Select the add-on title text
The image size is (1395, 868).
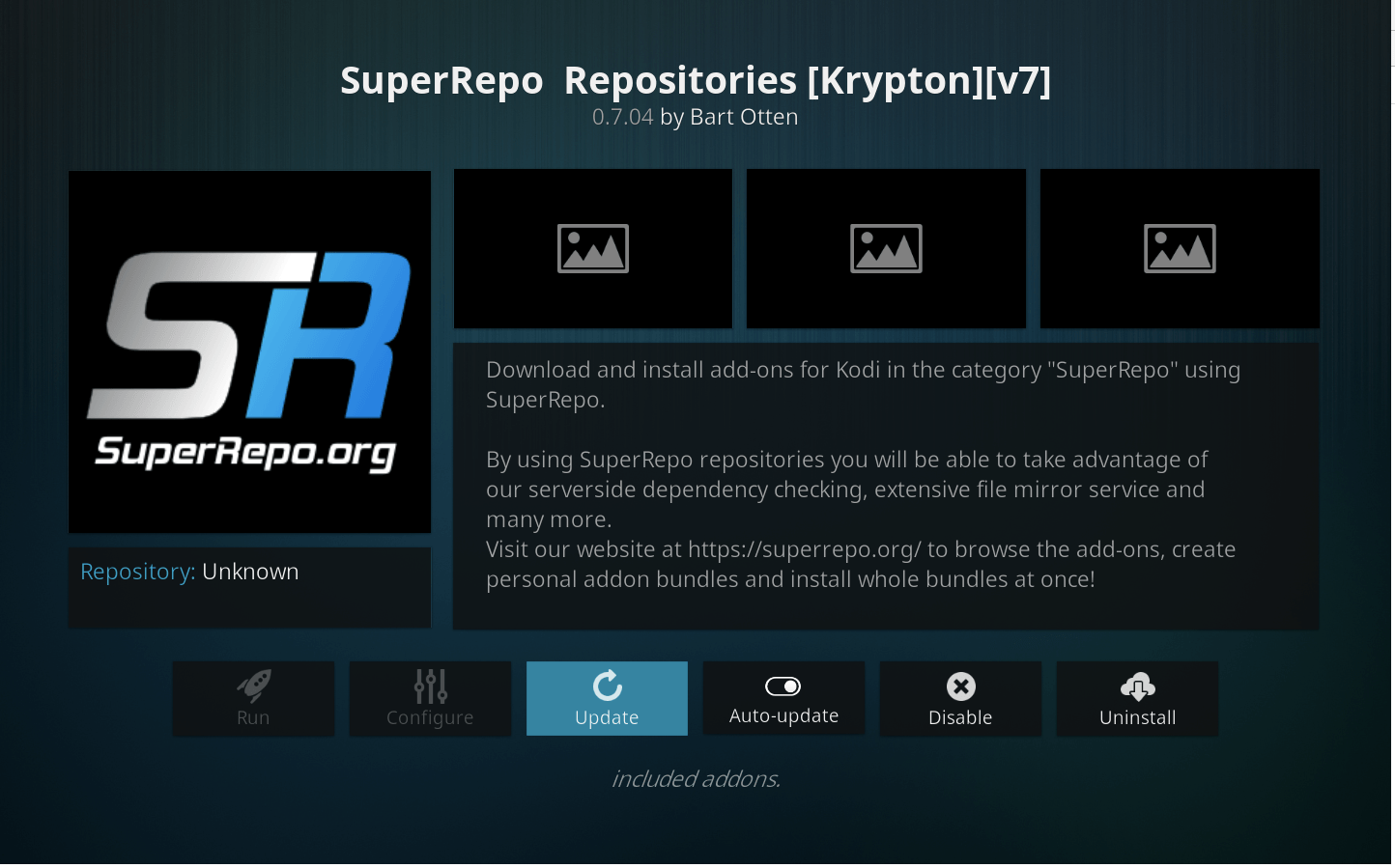(x=696, y=81)
